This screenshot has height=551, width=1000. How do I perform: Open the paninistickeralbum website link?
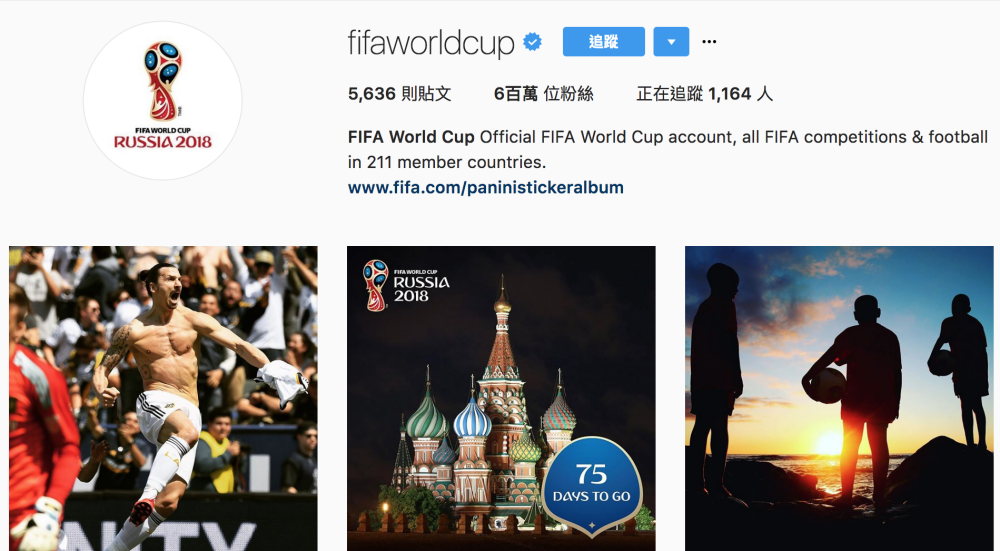pyautogui.click(x=485, y=187)
